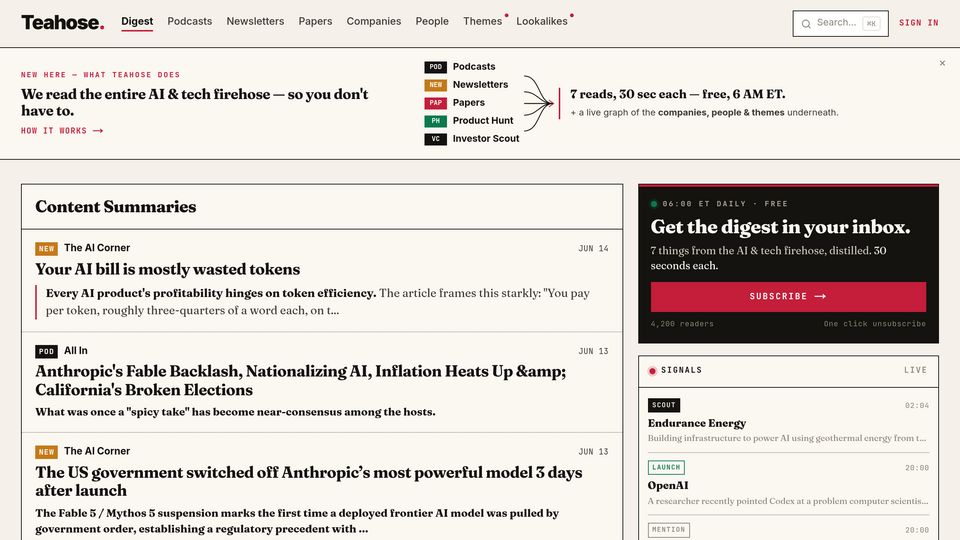Screen dimensions: 960x540
Task: Open the Anthropic's Fable Backlash podcast summary
Action: point(301,380)
